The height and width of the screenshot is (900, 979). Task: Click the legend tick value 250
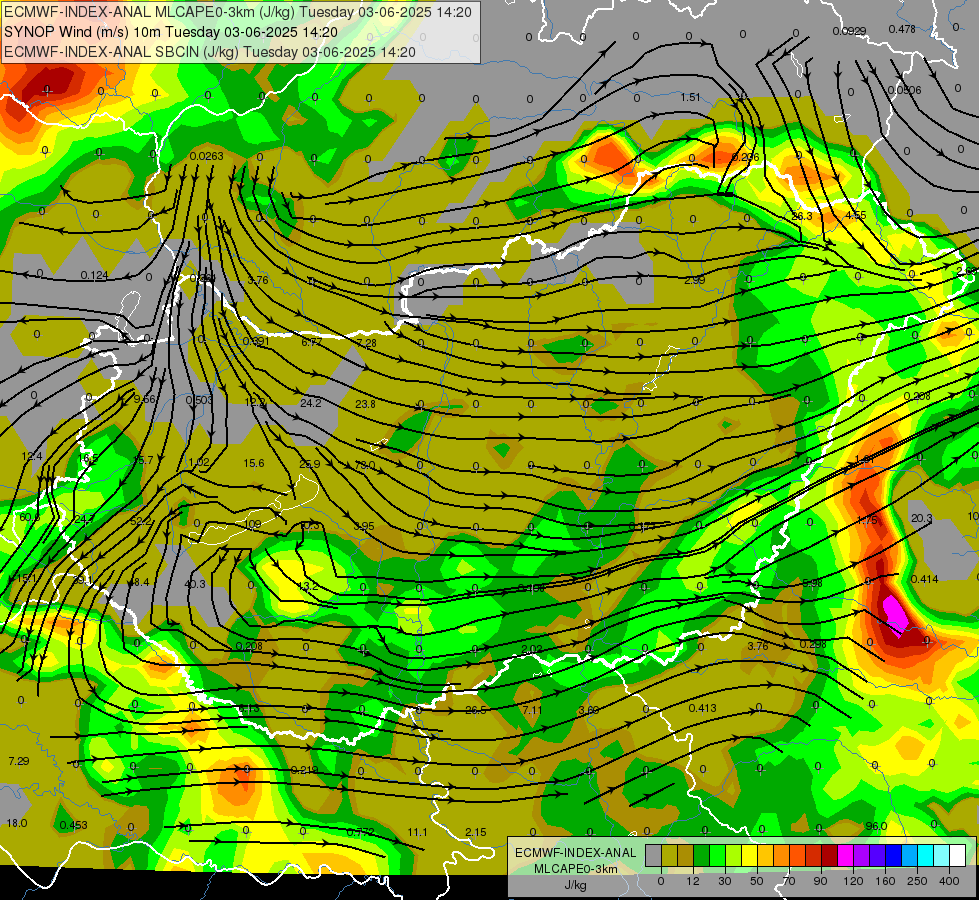pos(917,881)
